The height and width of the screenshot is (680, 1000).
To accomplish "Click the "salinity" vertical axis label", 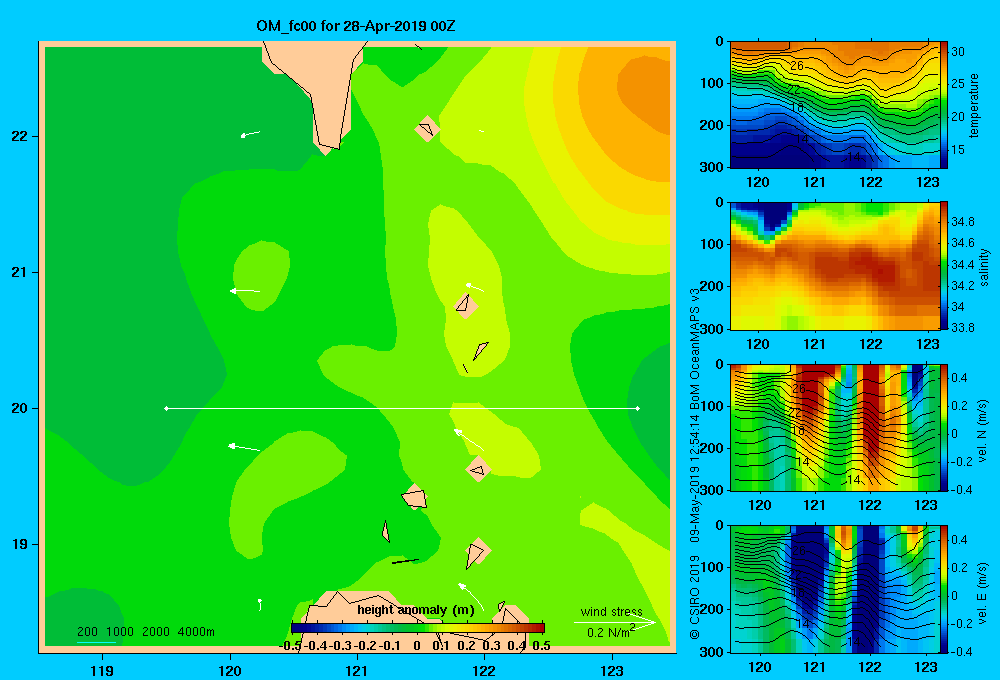I will click(984, 267).
